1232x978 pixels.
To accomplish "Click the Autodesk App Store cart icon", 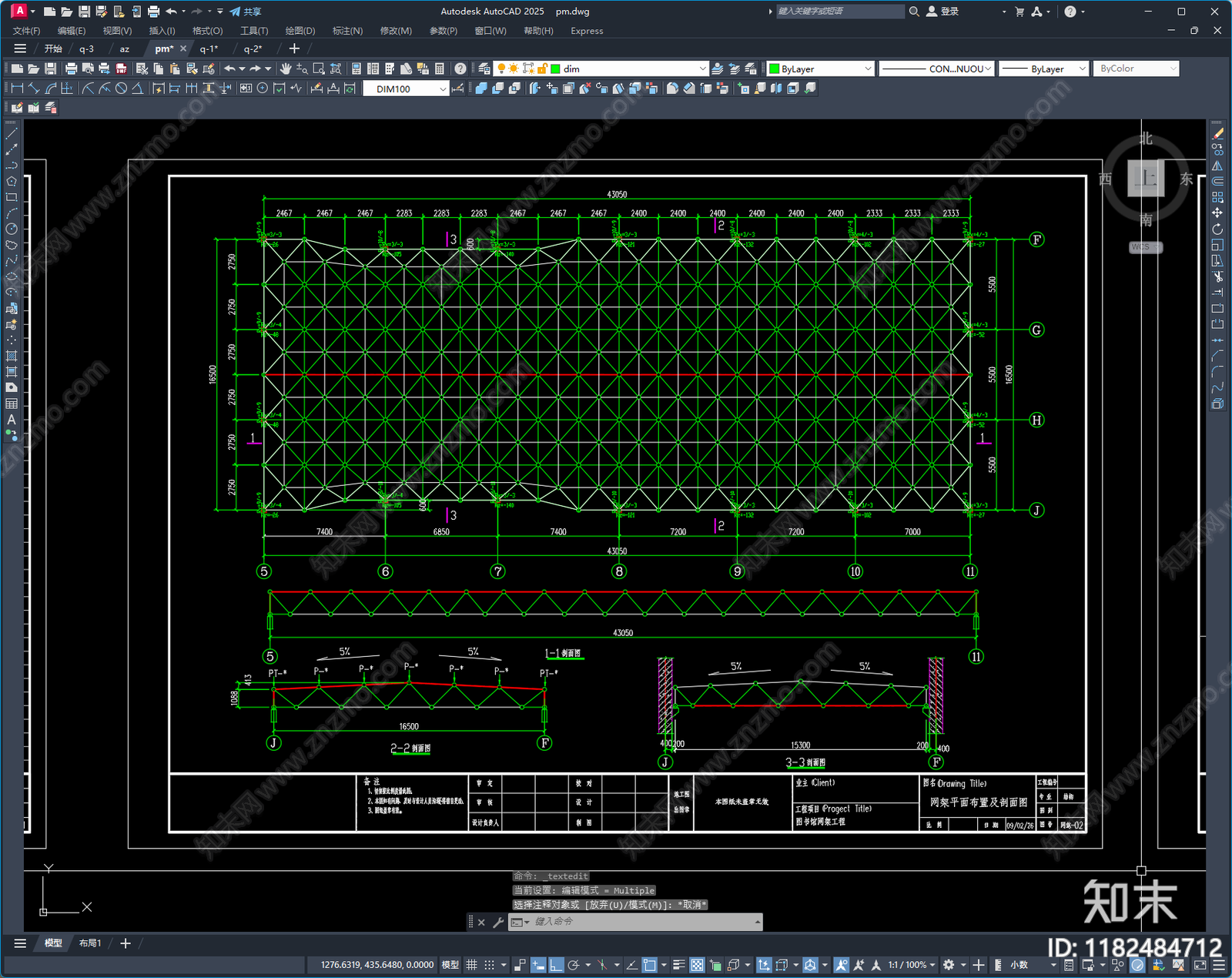I will [x=1019, y=12].
